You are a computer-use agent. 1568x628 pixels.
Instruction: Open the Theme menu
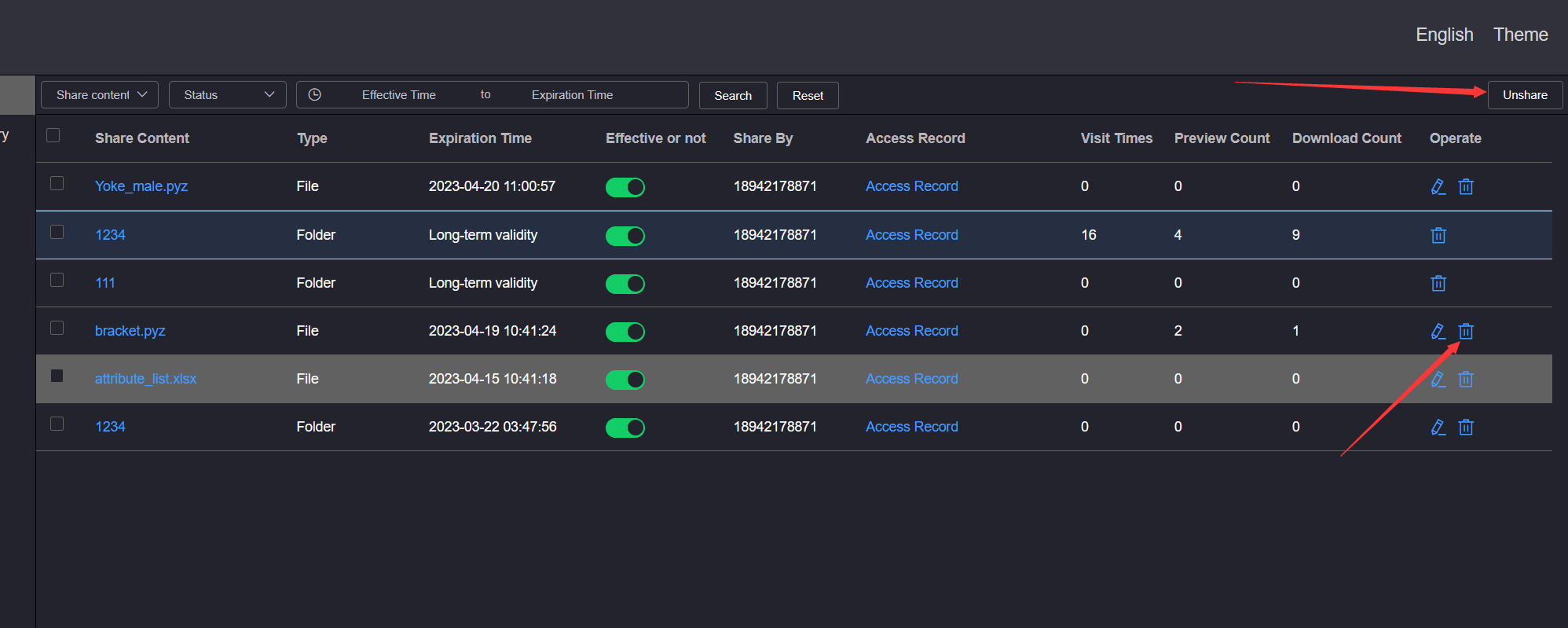[x=1520, y=35]
